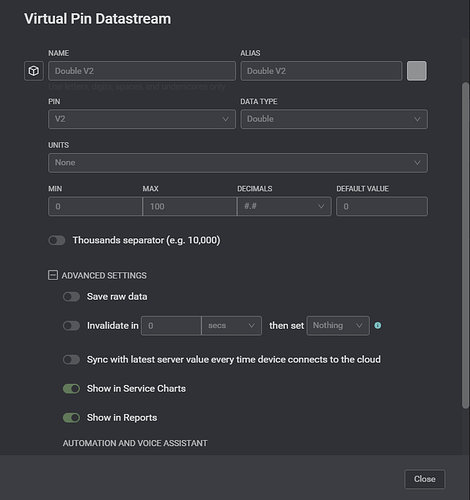
Task: Disable Show in Service Charts toggle
Action: [71, 389]
